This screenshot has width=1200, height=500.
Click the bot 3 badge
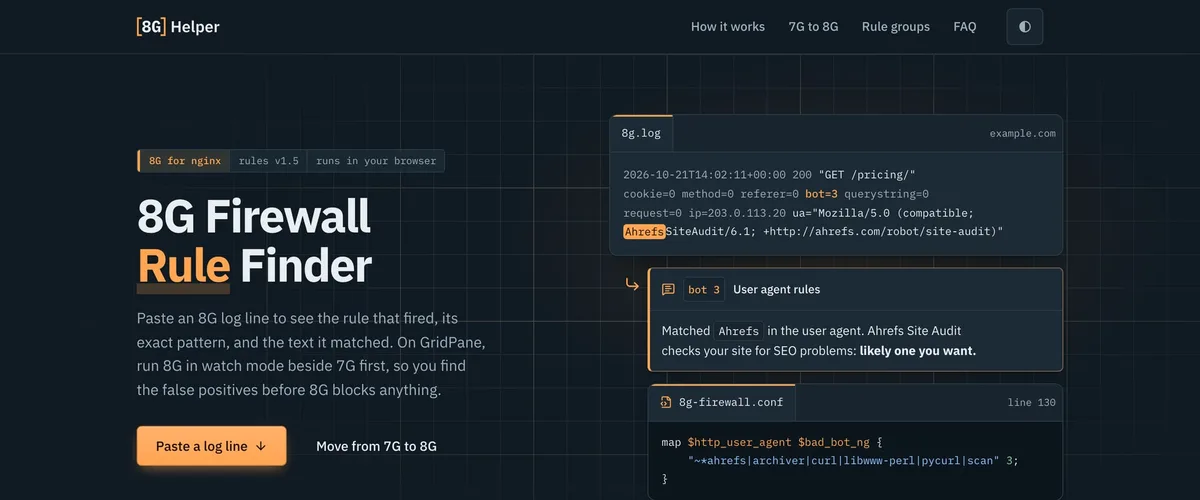coord(704,290)
